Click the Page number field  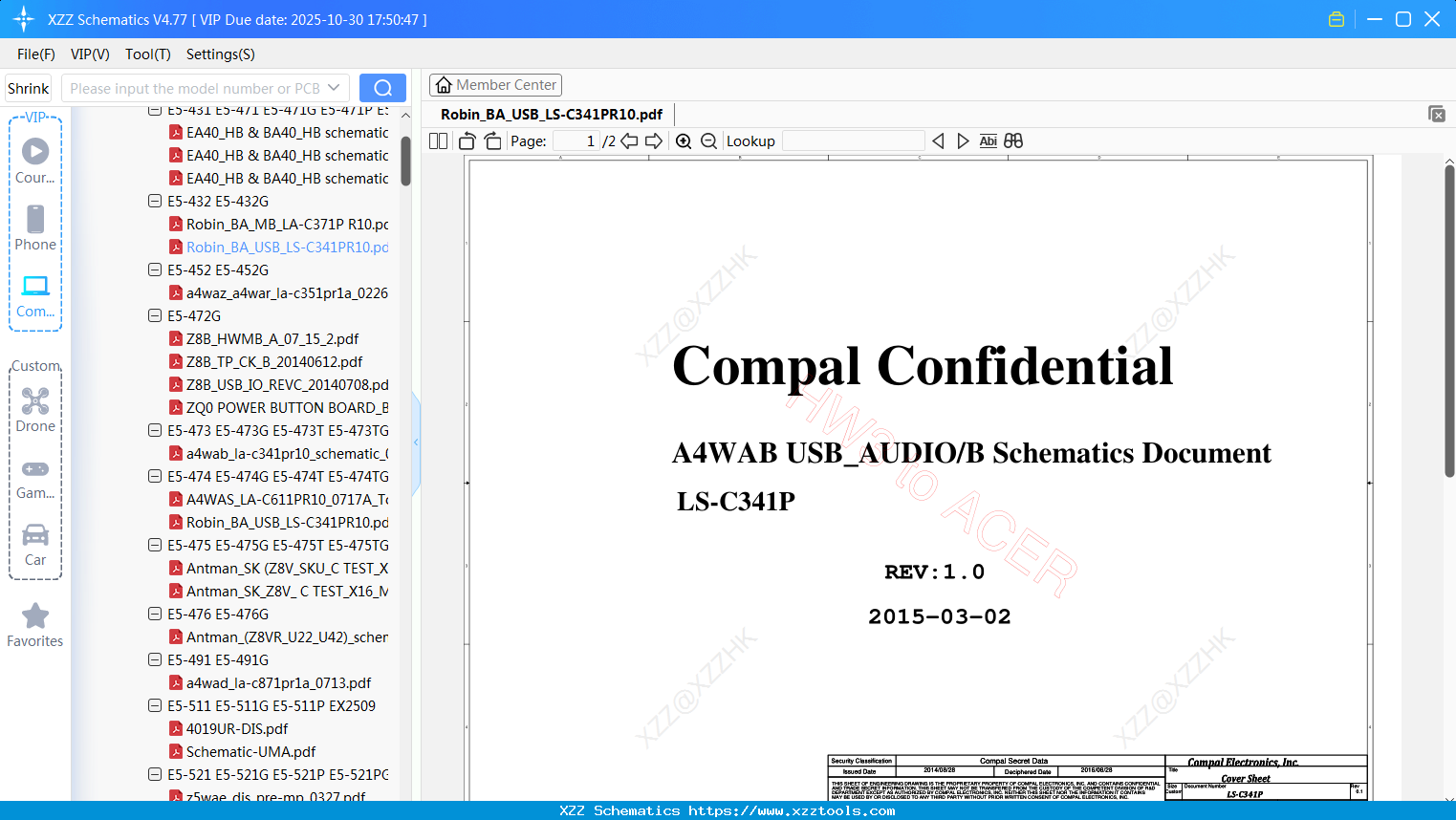tap(576, 140)
